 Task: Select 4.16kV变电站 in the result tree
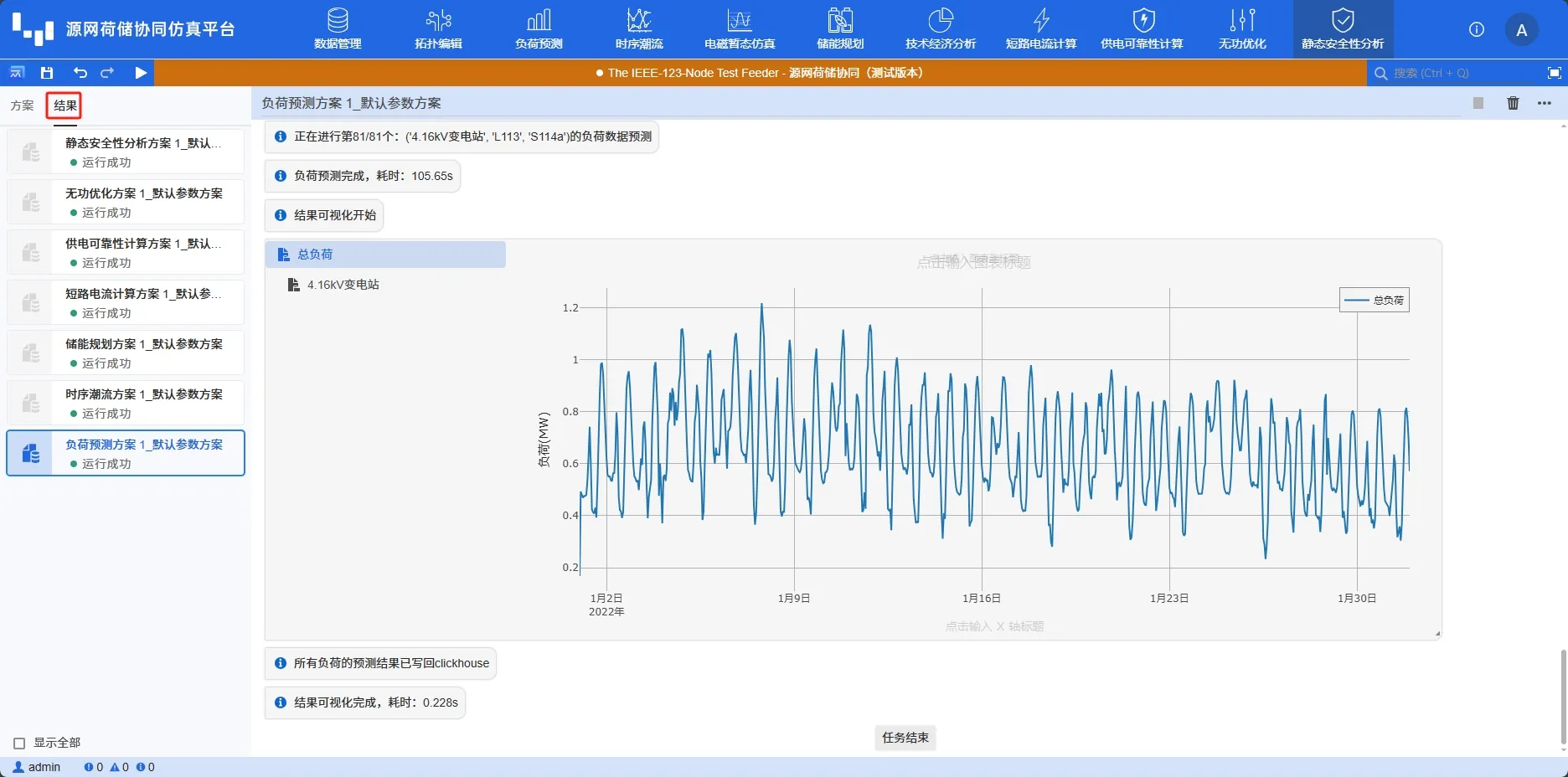click(x=343, y=285)
